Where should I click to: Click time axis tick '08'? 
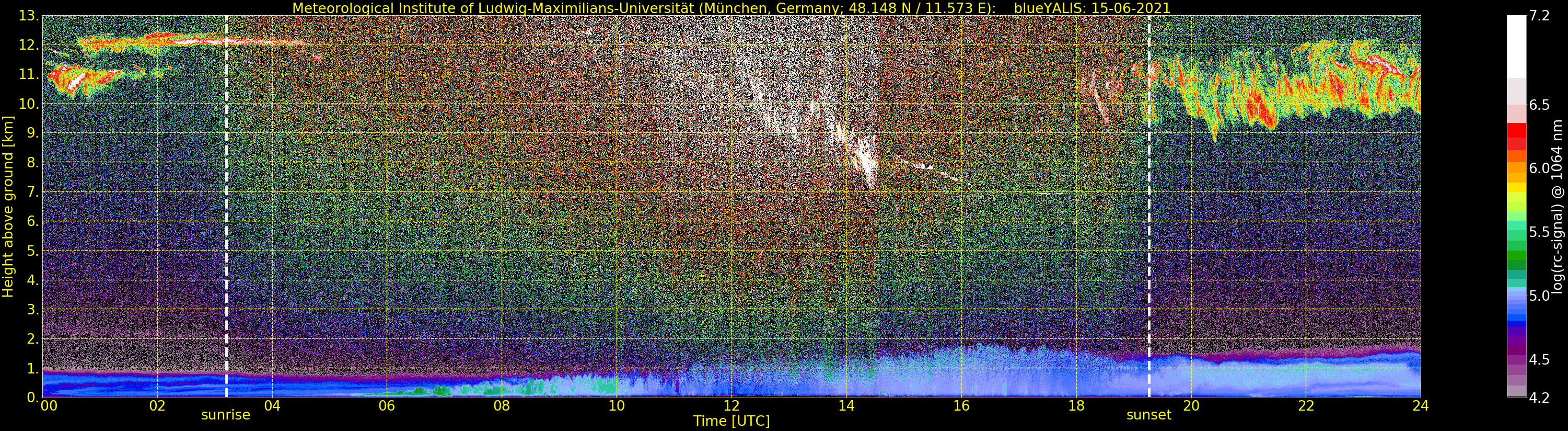(502, 405)
